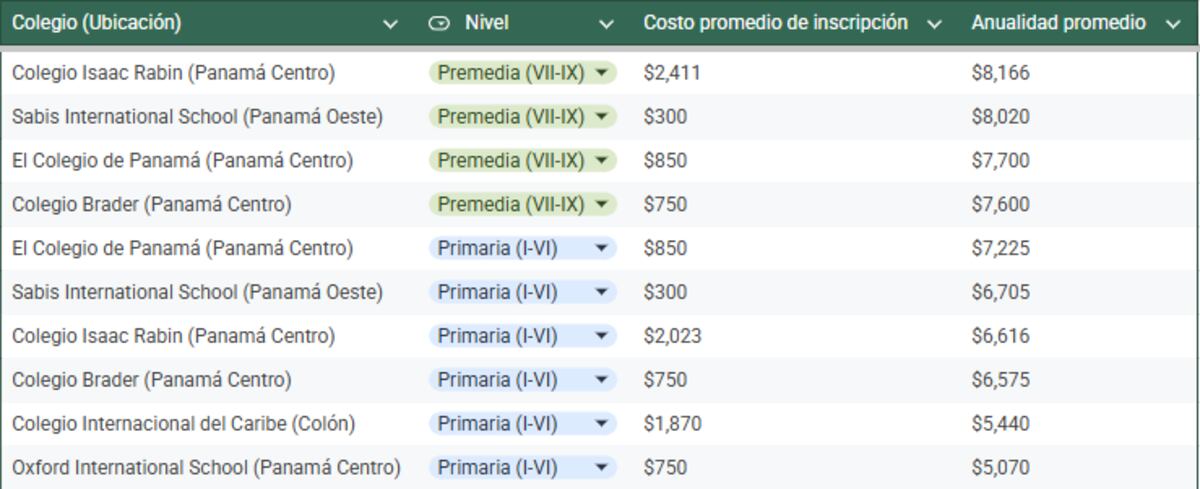Open Anualidad promedio column menu arrow
The height and width of the screenshot is (489, 1200).
1174,24
